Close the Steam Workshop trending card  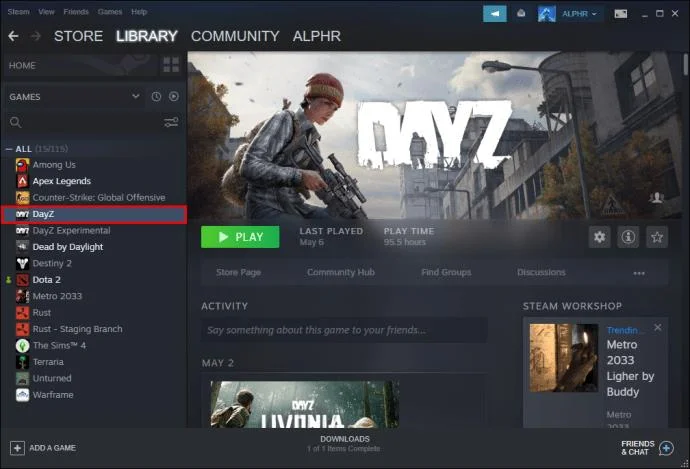point(657,327)
